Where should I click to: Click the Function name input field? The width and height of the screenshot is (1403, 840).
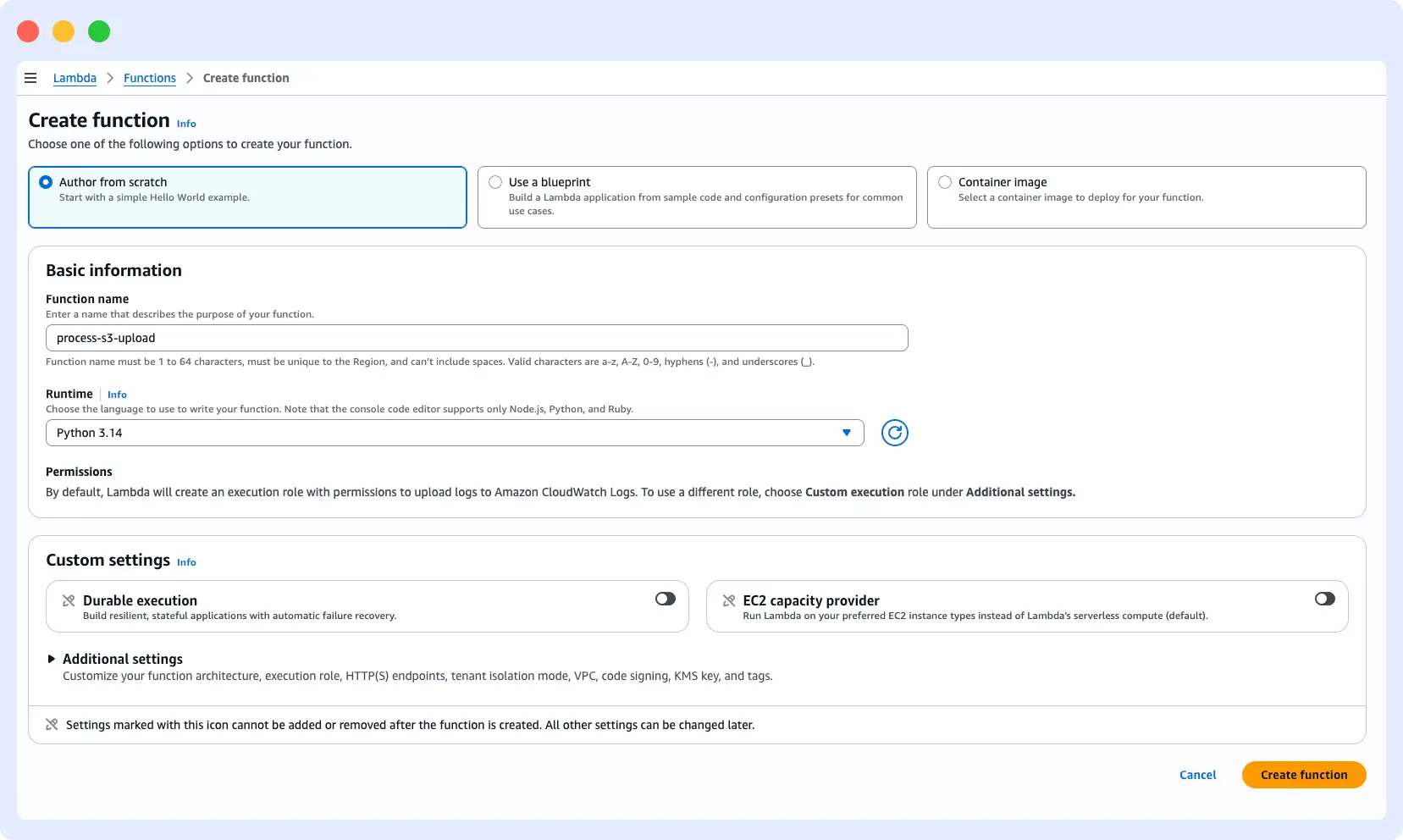click(477, 338)
